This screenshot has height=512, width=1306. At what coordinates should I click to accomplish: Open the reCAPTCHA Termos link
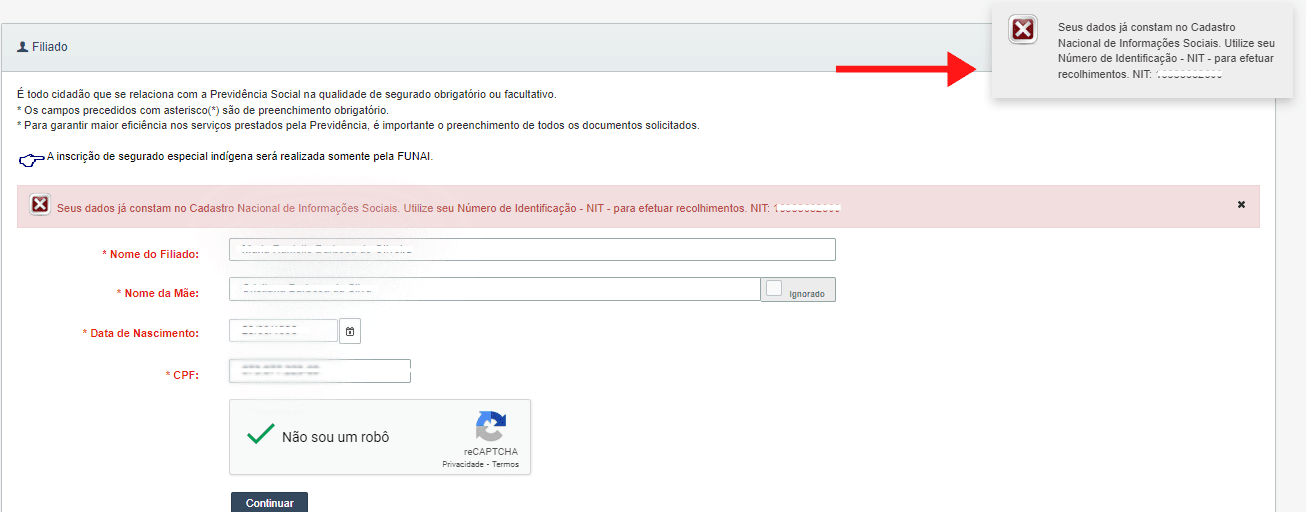[x=505, y=465]
